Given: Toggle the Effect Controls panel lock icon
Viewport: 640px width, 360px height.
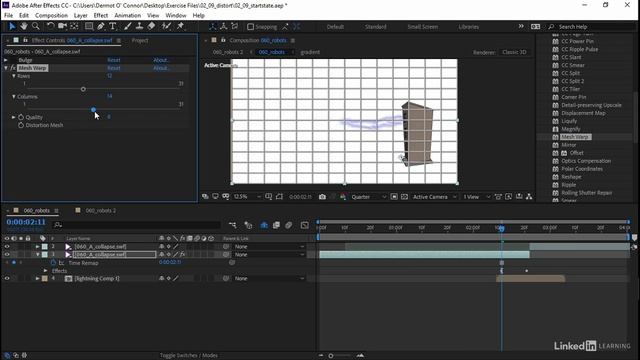Looking at the screenshot, I should pyautogui.click(x=25, y=40).
